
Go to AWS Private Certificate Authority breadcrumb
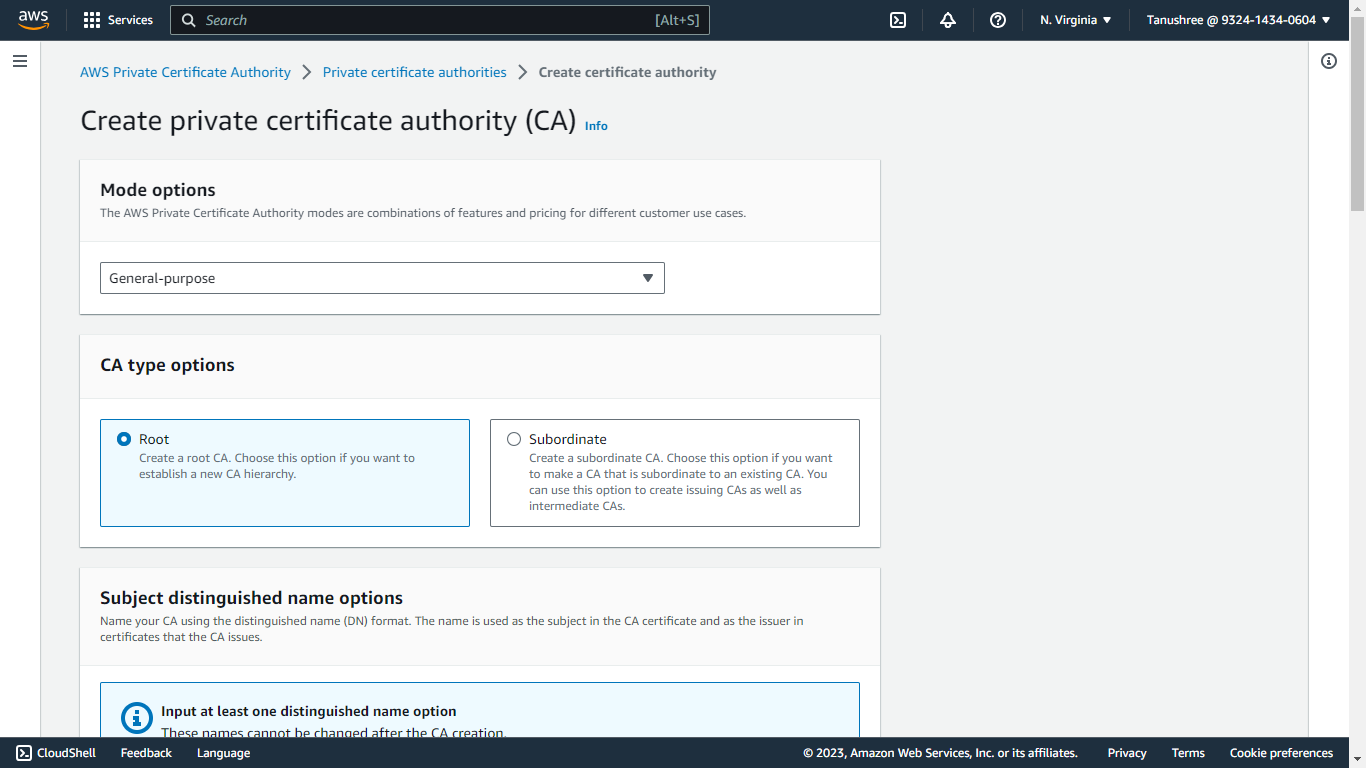tap(186, 72)
